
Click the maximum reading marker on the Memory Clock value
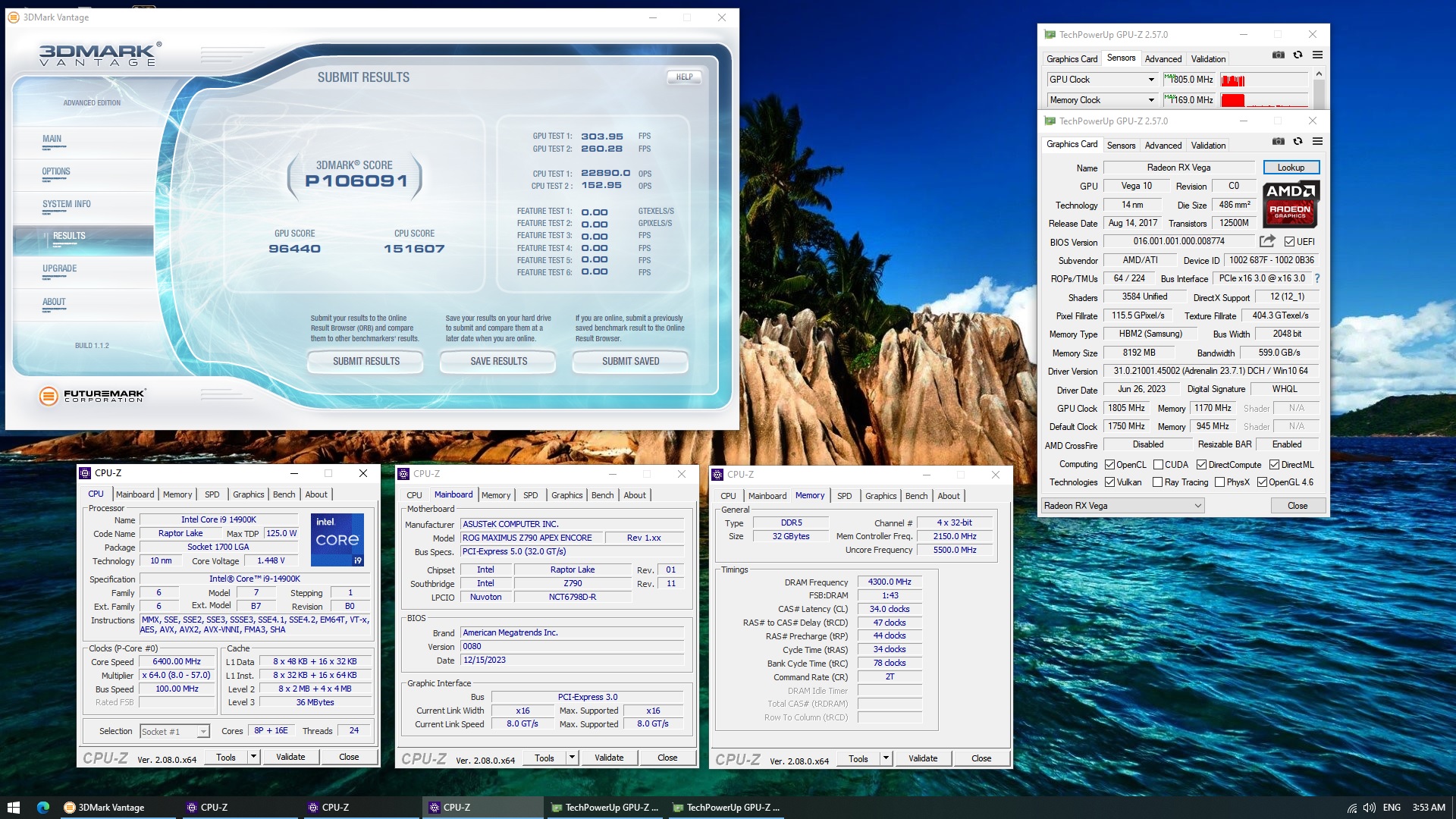1169,97
